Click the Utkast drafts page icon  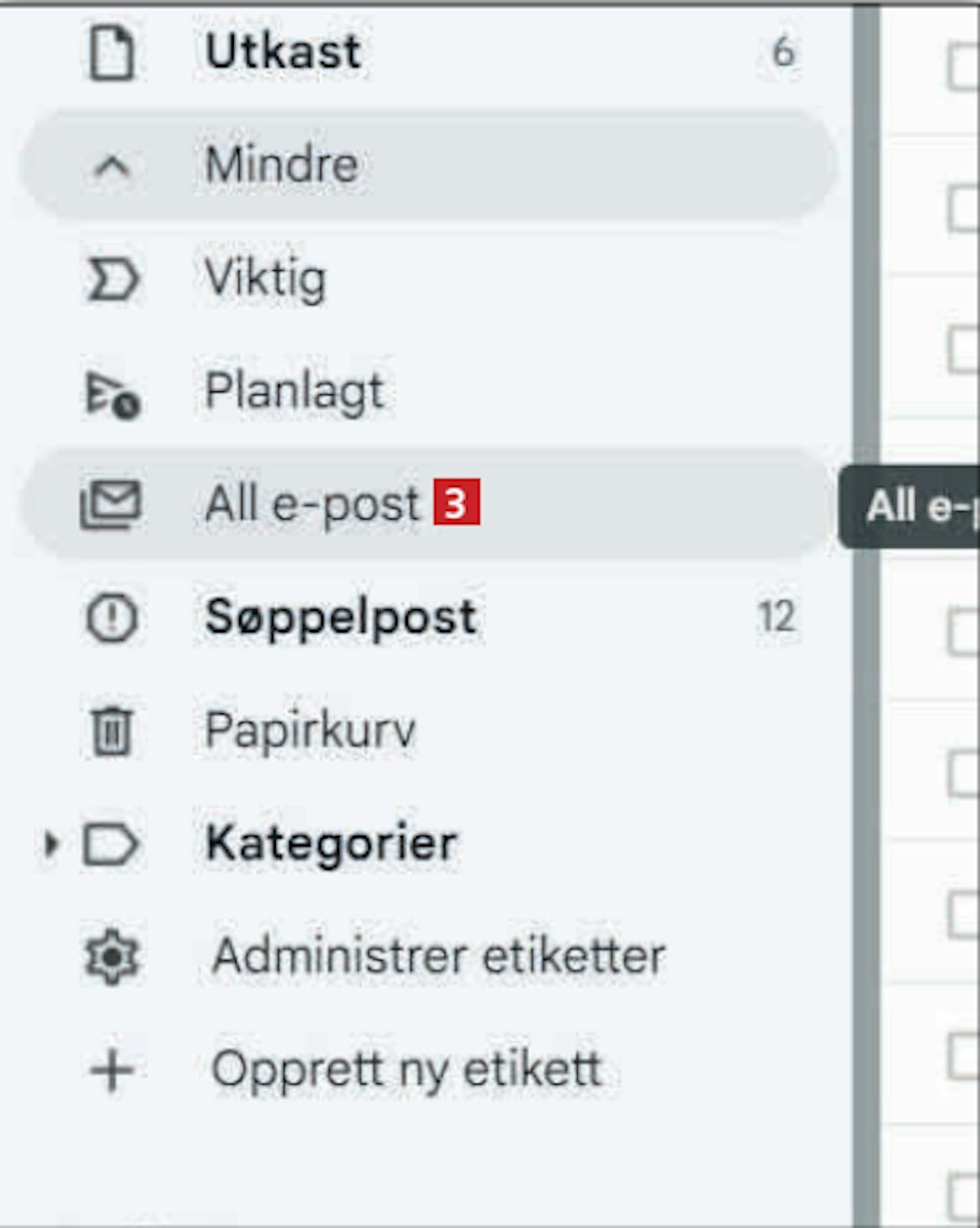click(x=112, y=53)
